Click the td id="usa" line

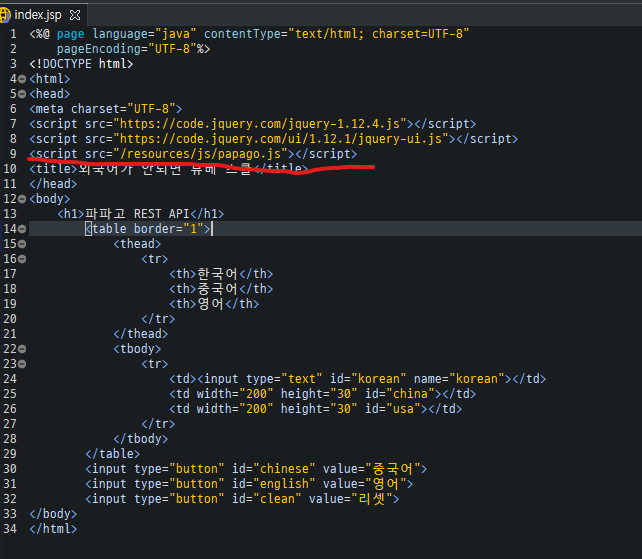point(316,409)
